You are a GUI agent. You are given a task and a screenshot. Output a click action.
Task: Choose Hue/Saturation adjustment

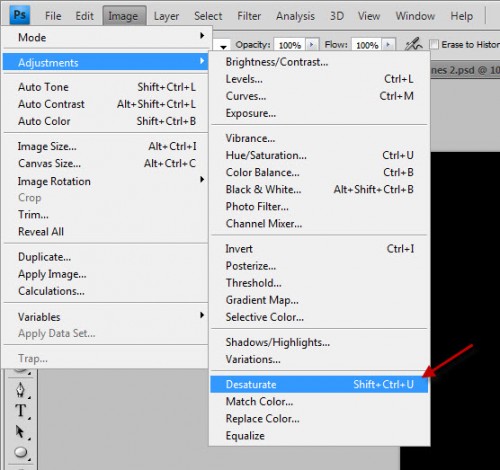(319, 155)
